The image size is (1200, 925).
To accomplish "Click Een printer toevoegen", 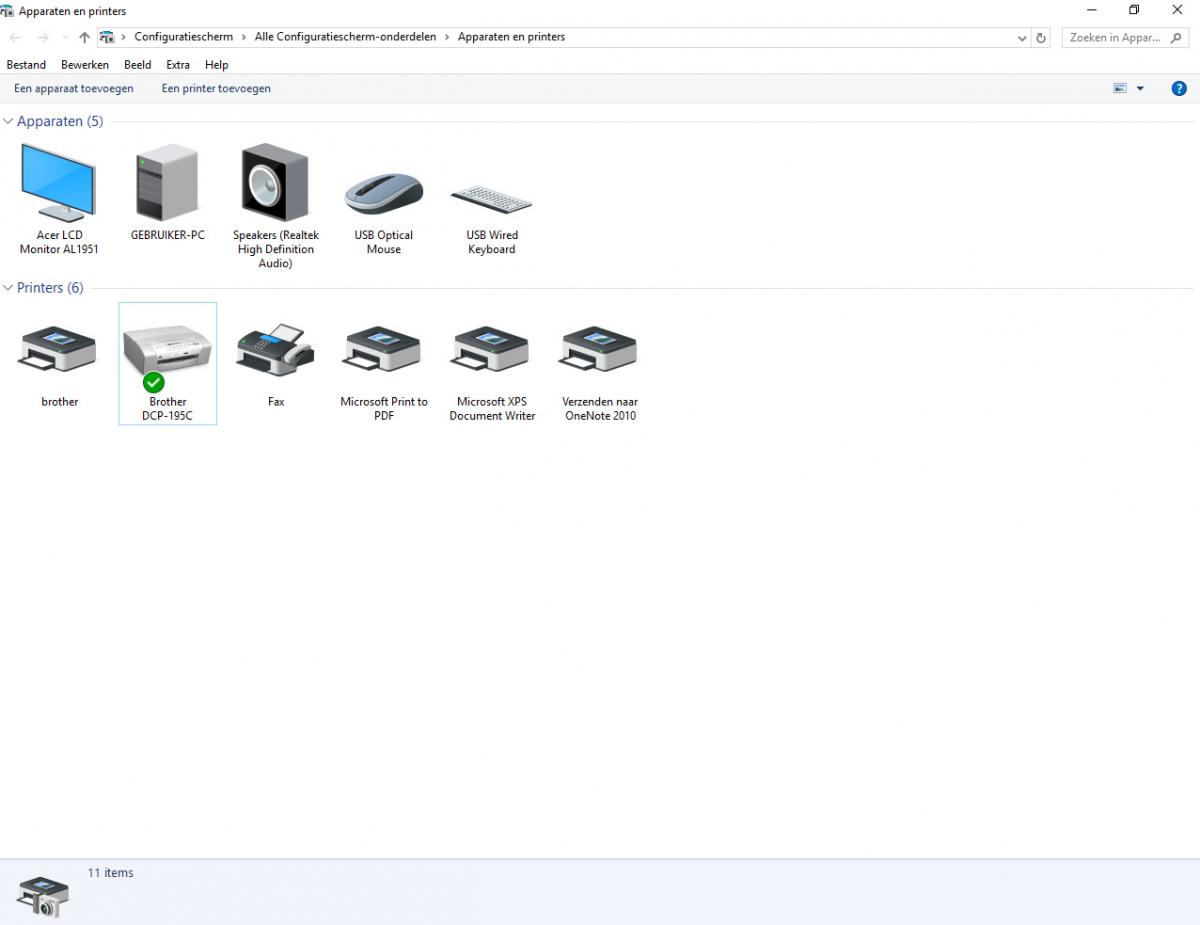I will (216, 88).
